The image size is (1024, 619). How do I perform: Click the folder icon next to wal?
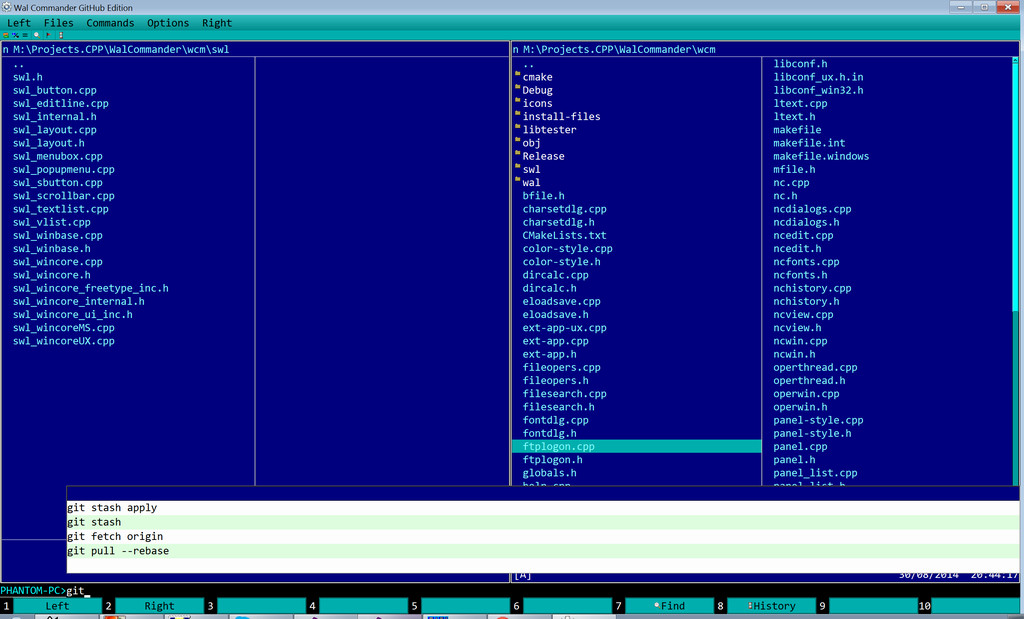(x=517, y=179)
